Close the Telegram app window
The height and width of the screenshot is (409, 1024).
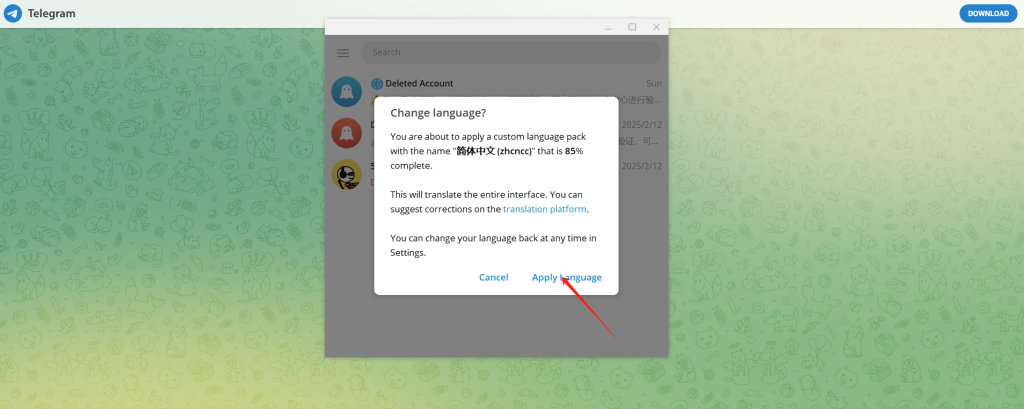(x=656, y=27)
